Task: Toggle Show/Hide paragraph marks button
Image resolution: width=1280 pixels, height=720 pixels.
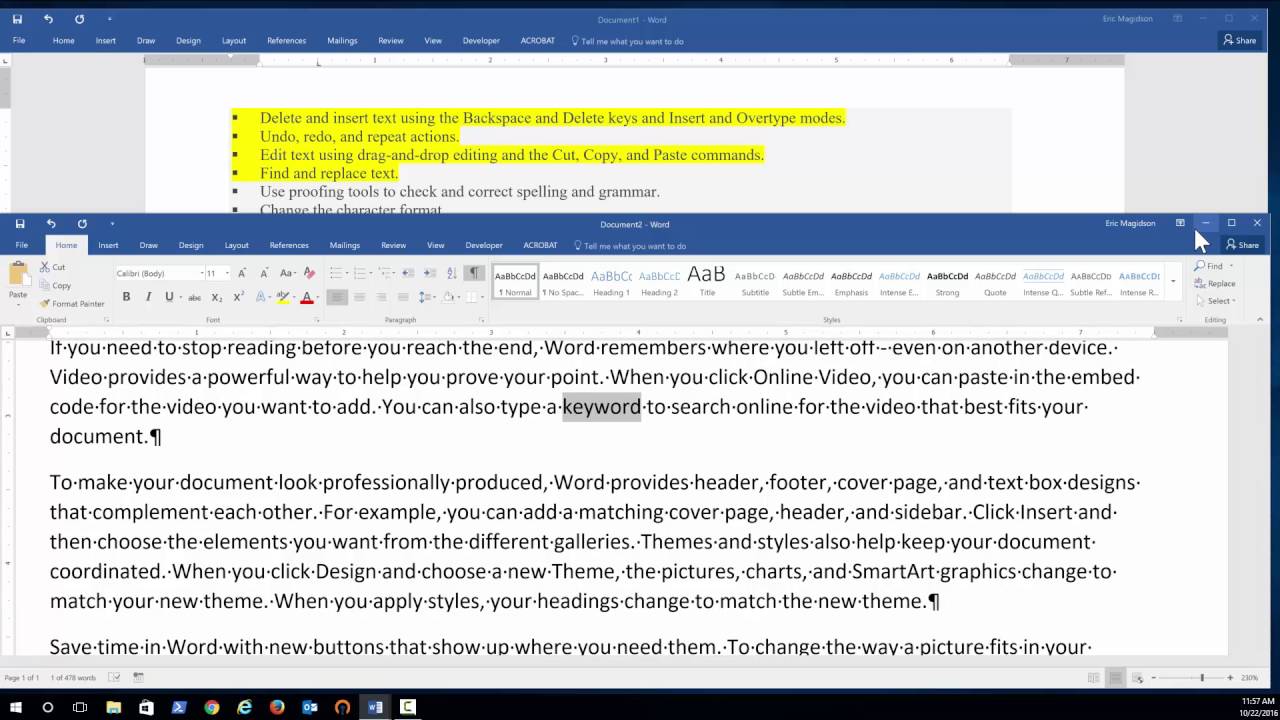Action: (x=474, y=273)
